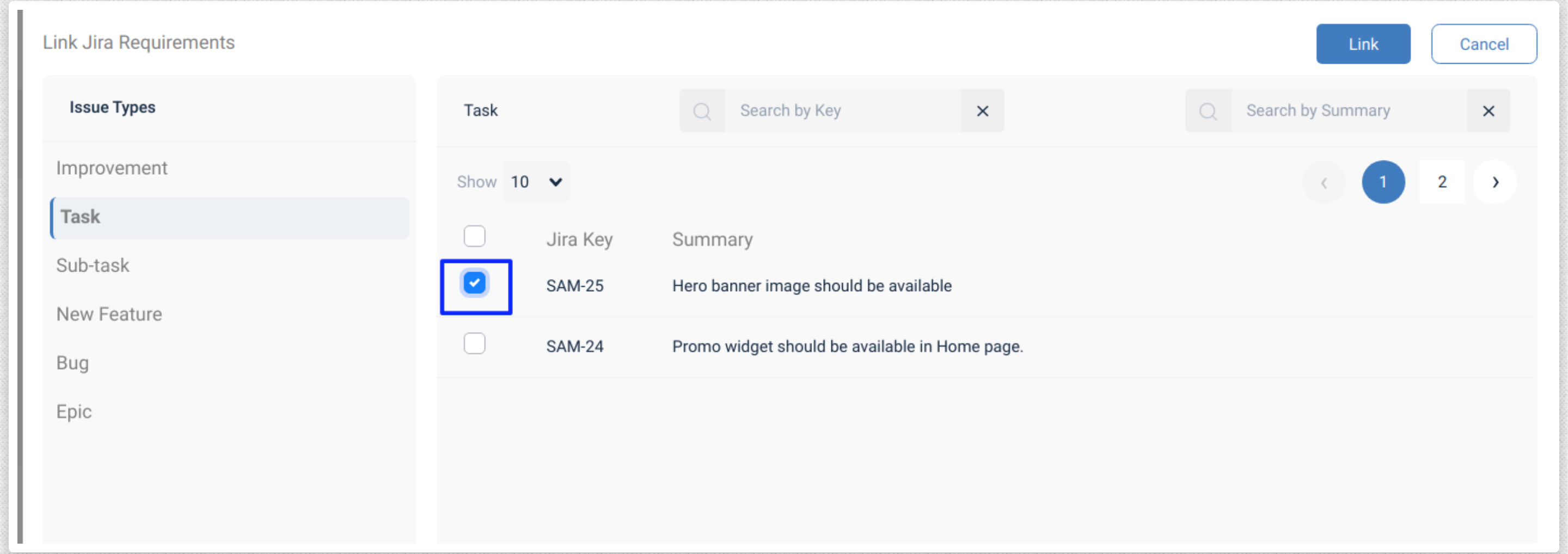Go to page 2
This screenshot has width=1568, height=554.
[1441, 182]
